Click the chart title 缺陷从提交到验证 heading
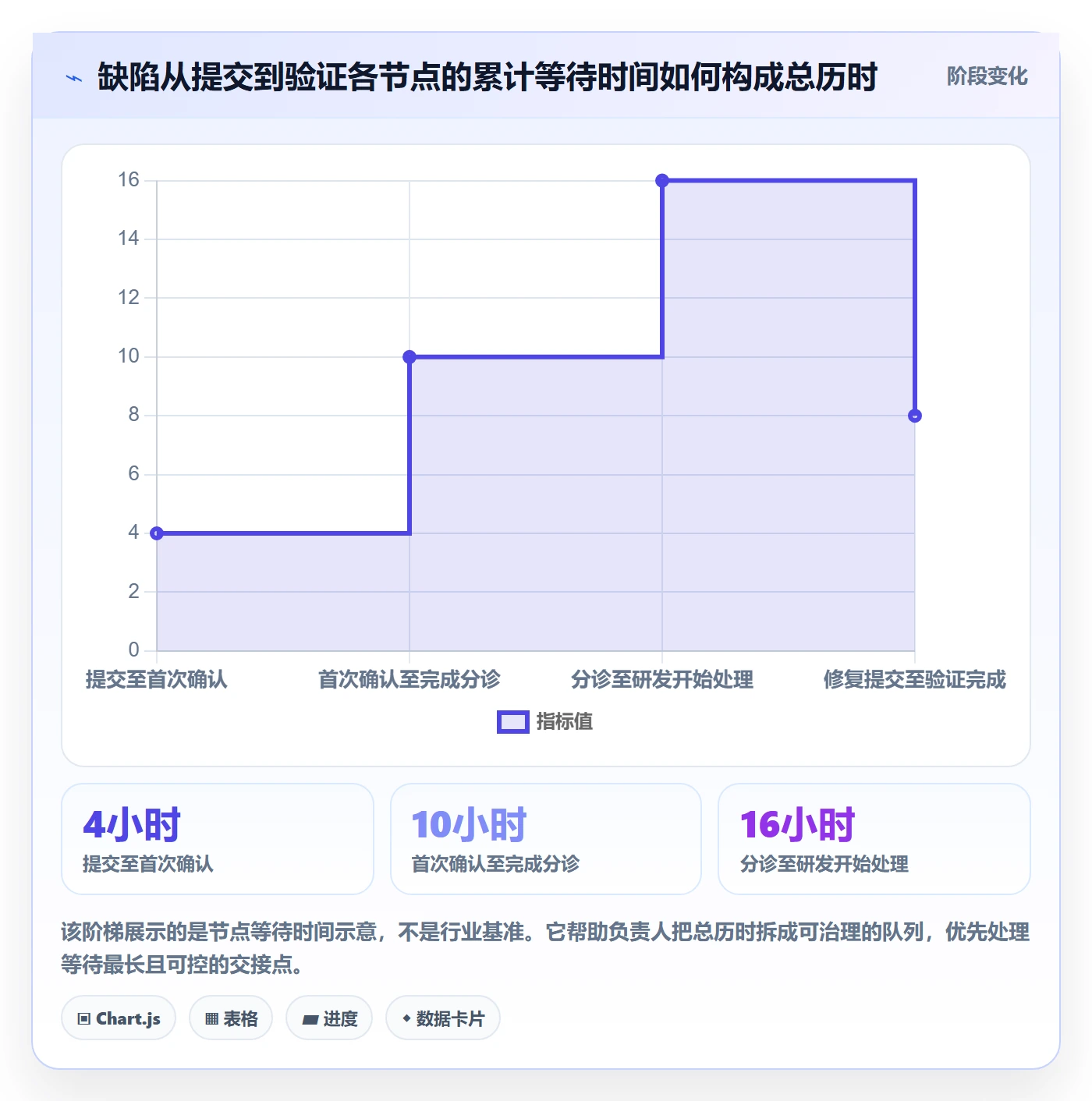This screenshot has width=1092, height=1101. (487, 77)
